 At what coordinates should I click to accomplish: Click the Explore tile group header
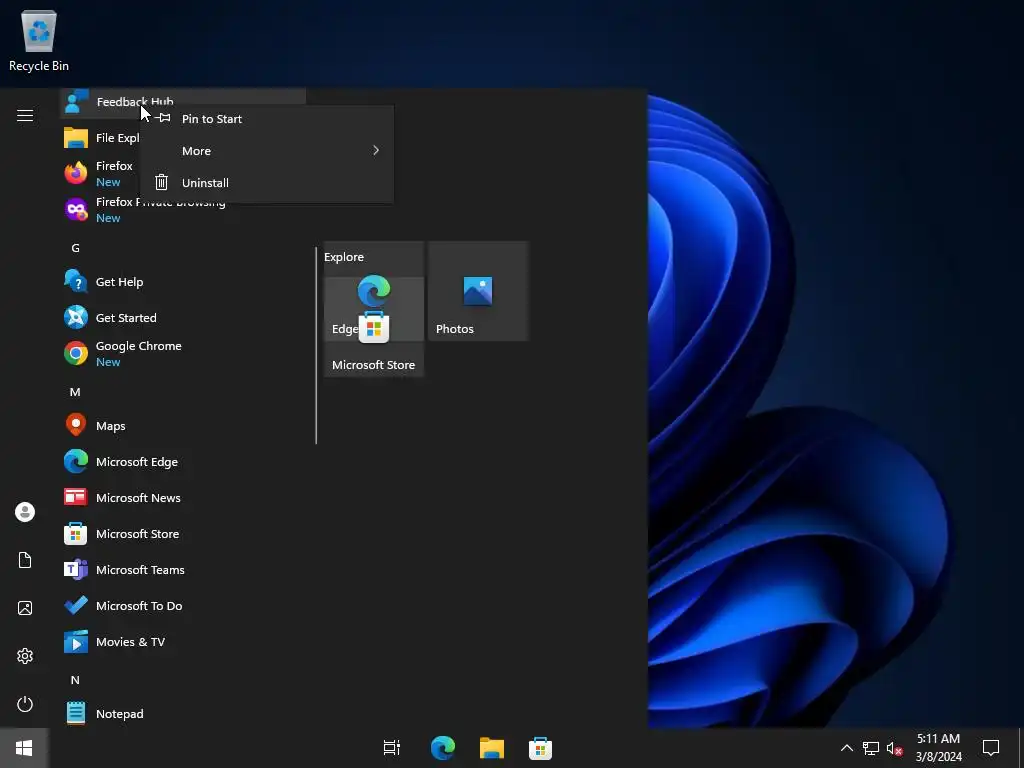pyautogui.click(x=344, y=257)
